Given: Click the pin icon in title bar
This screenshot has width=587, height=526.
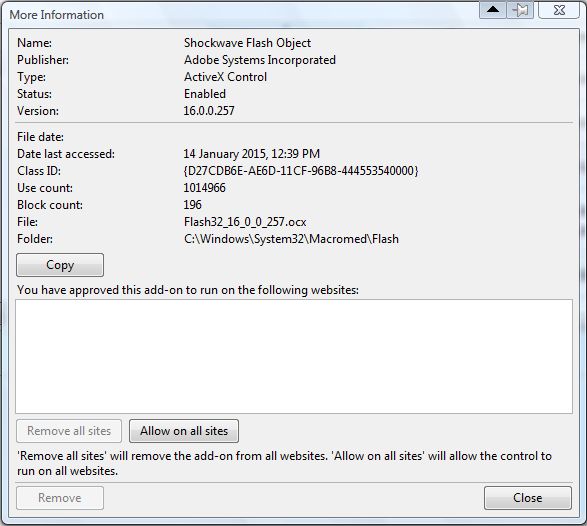Looking at the screenshot, I should pos(520,9).
